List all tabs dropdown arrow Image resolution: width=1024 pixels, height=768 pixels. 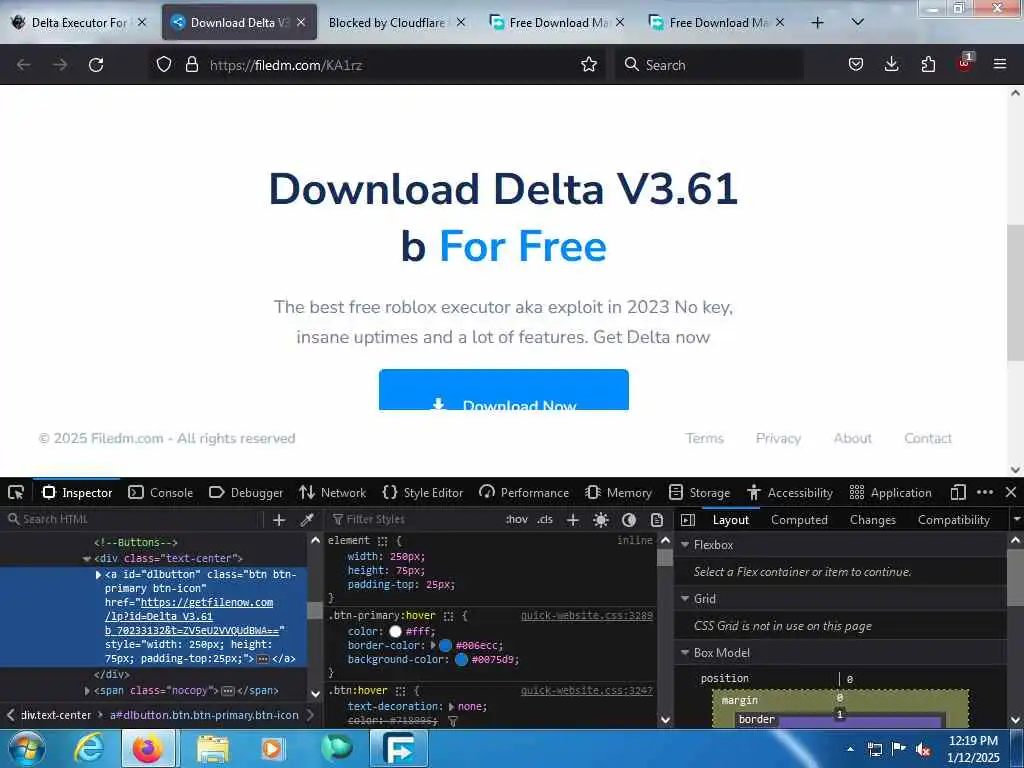click(858, 22)
